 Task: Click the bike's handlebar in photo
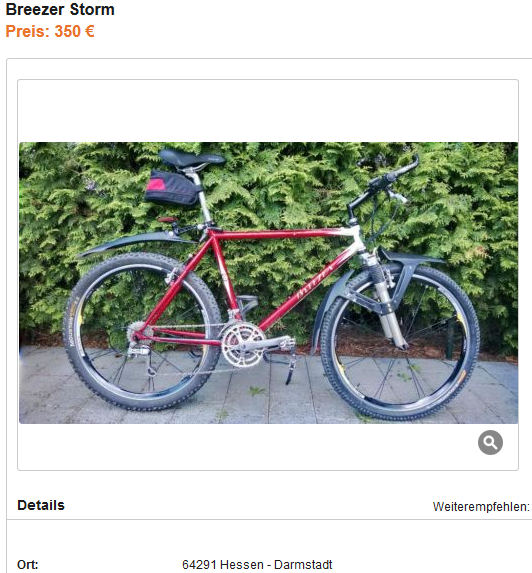pyautogui.click(x=384, y=186)
